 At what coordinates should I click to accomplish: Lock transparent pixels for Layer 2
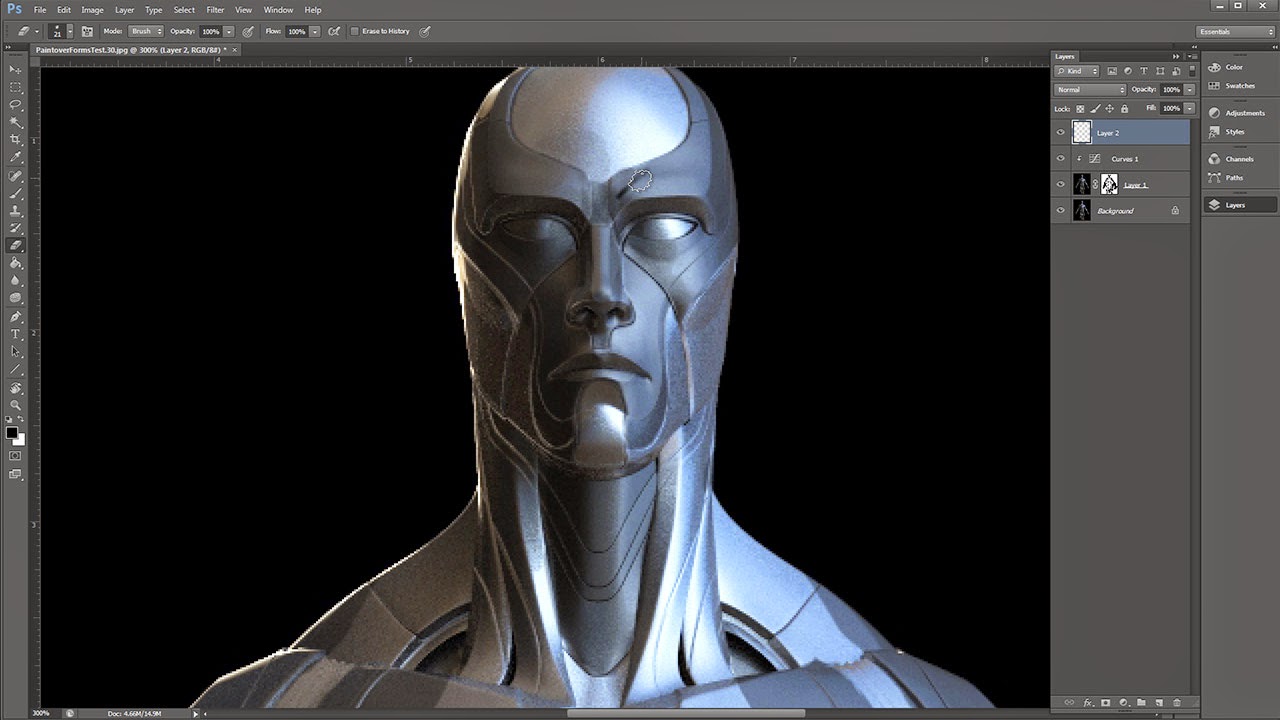(x=1079, y=108)
